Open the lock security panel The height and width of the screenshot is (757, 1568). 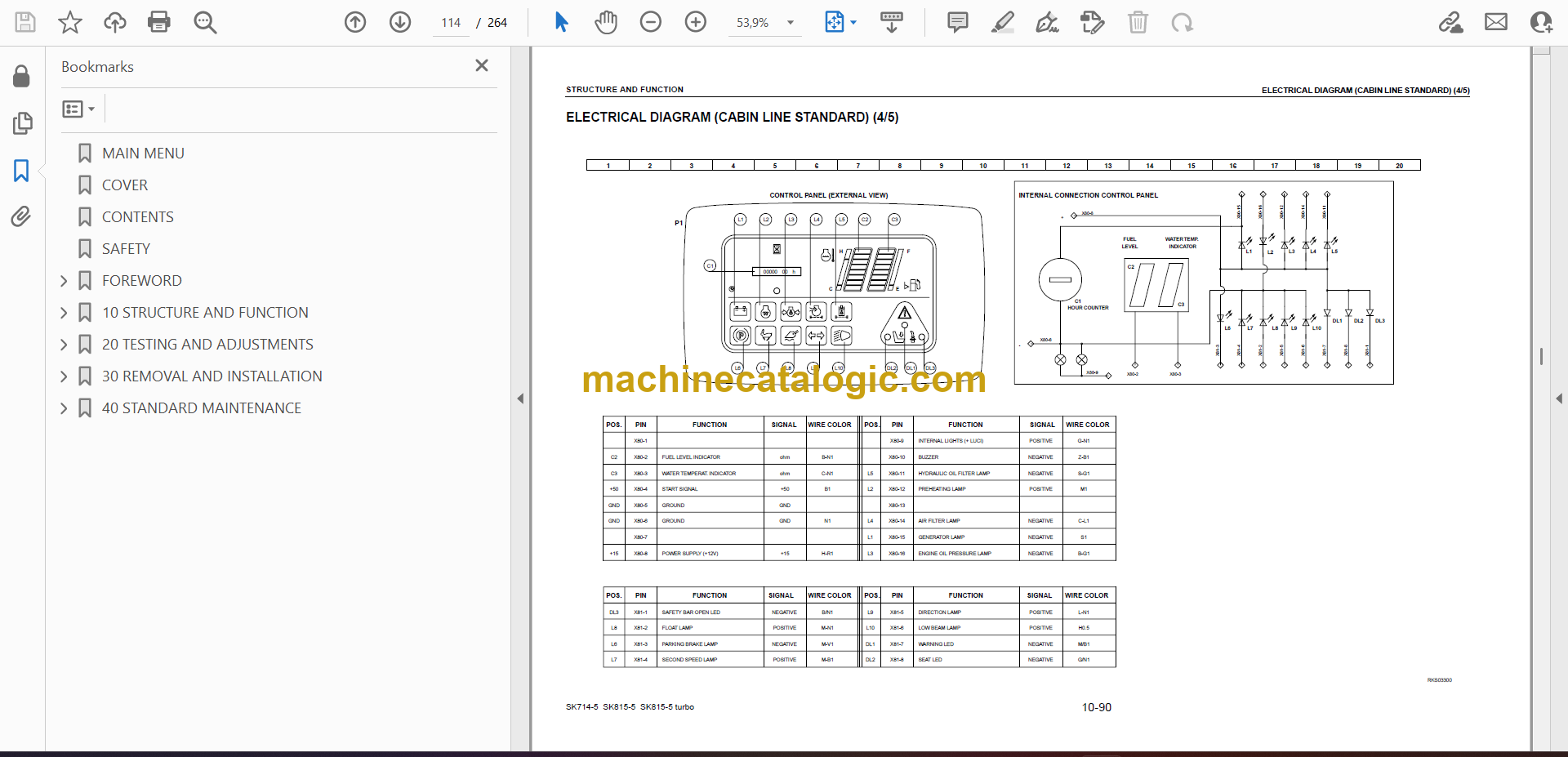click(x=22, y=76)
